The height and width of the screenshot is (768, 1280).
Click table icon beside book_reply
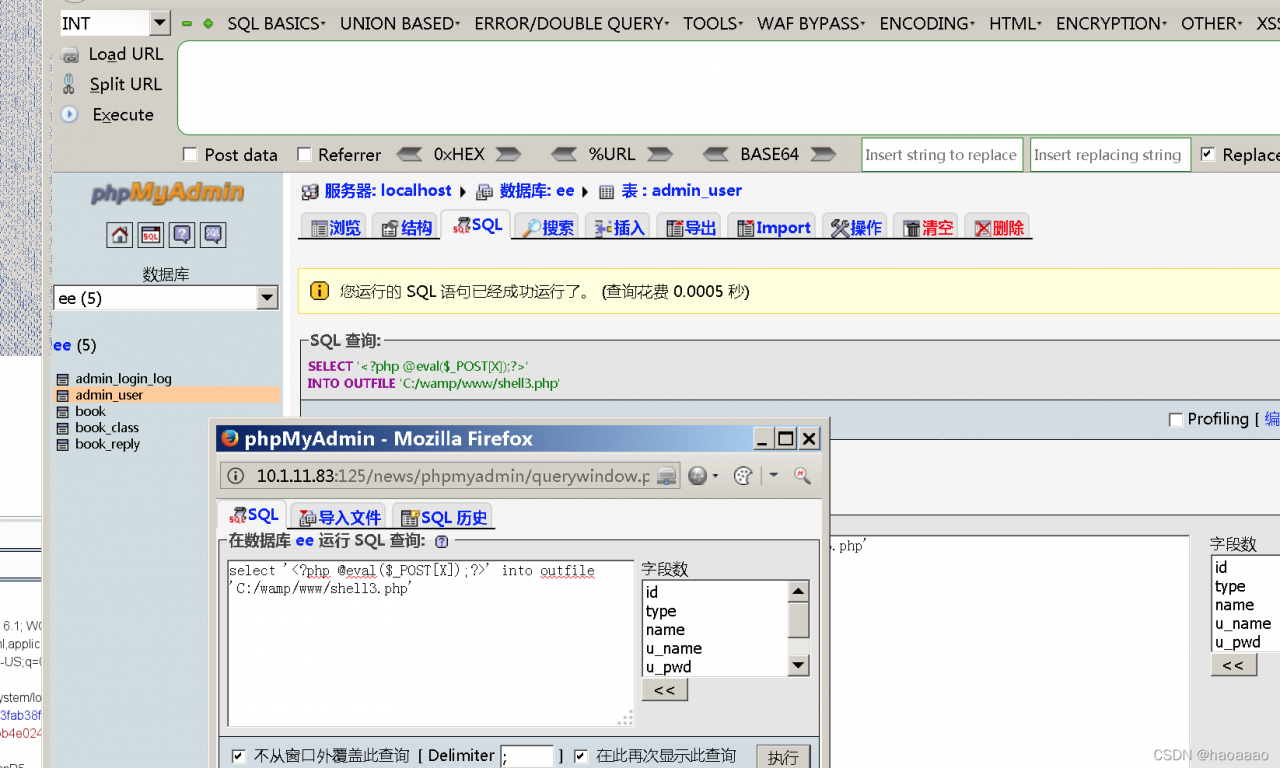63,445
